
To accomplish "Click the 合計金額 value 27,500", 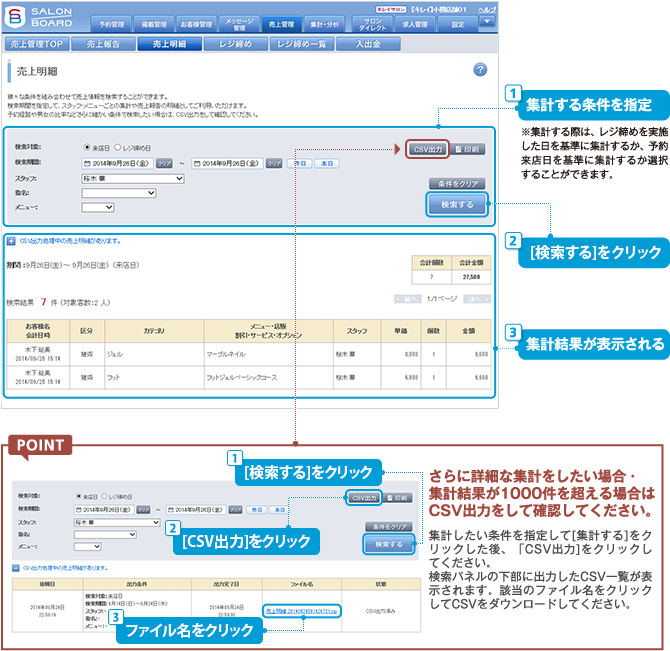I will (471, 277).
